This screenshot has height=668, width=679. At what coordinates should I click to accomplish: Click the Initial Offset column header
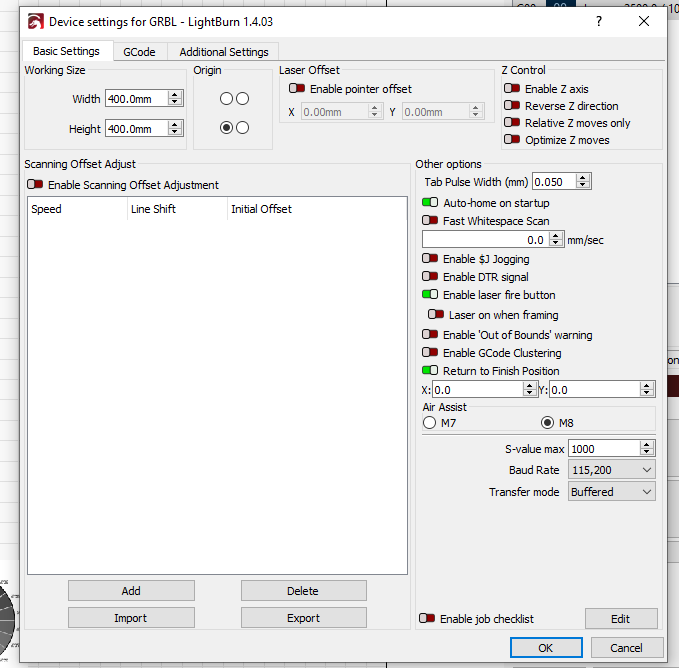tap(317, 209)
